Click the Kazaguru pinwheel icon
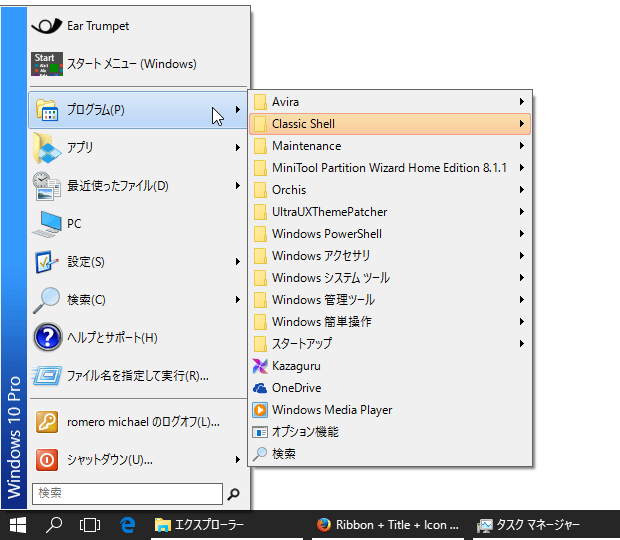The width and height of the screenshot is (620, 540). point(260,366)
